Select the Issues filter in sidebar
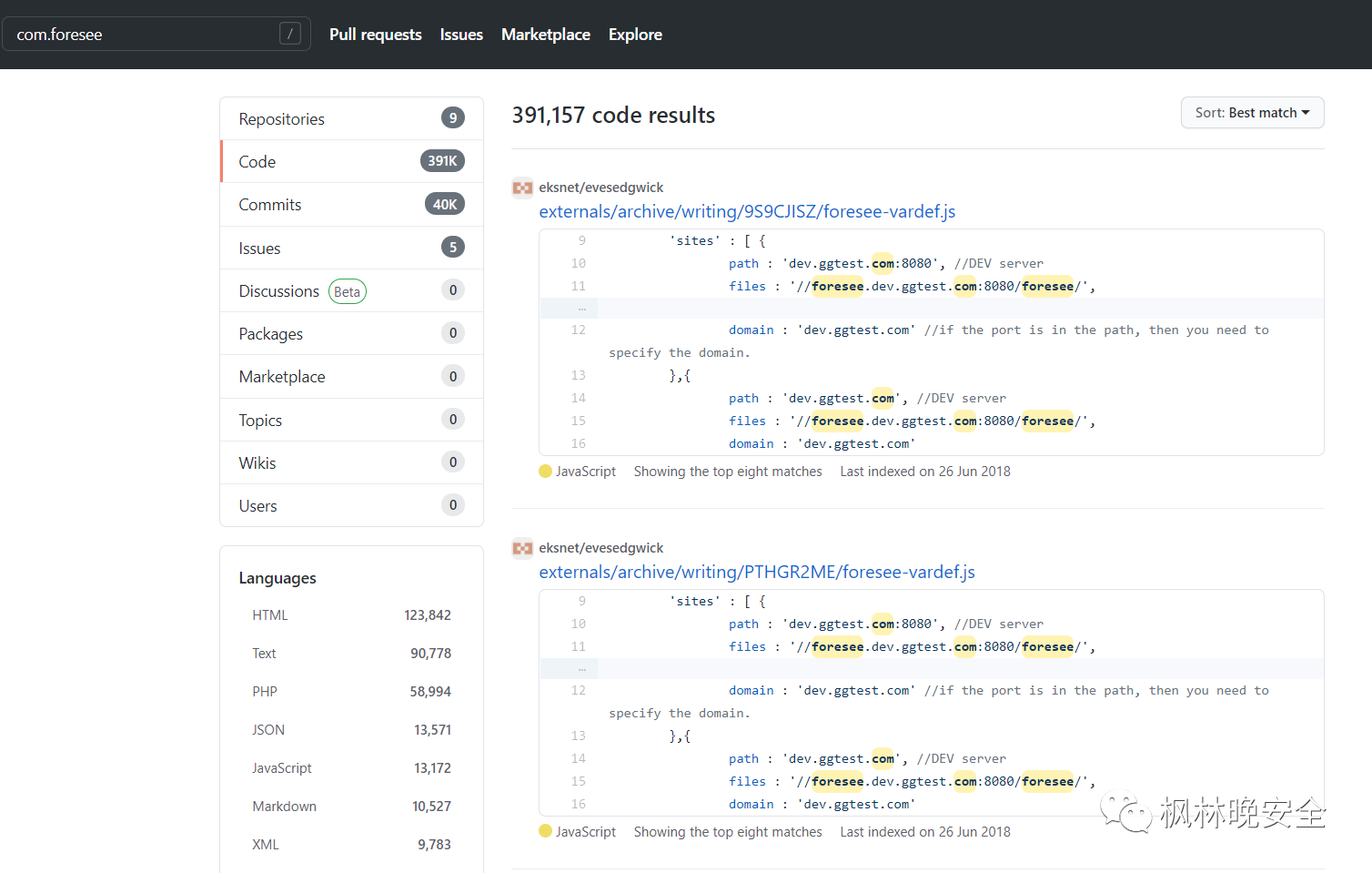 (351, 248)
